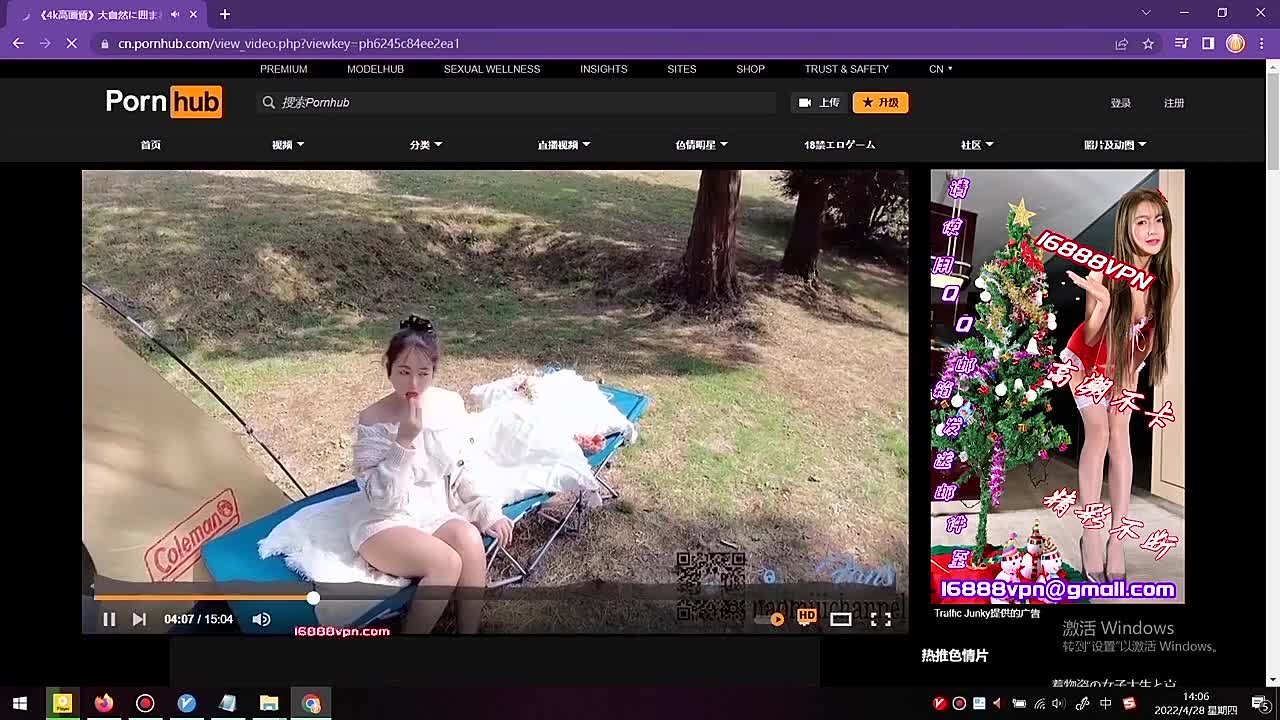This screenshot has height=720, width=1280.
Task: Open the MODELHUB link
Action: point(375,69)
